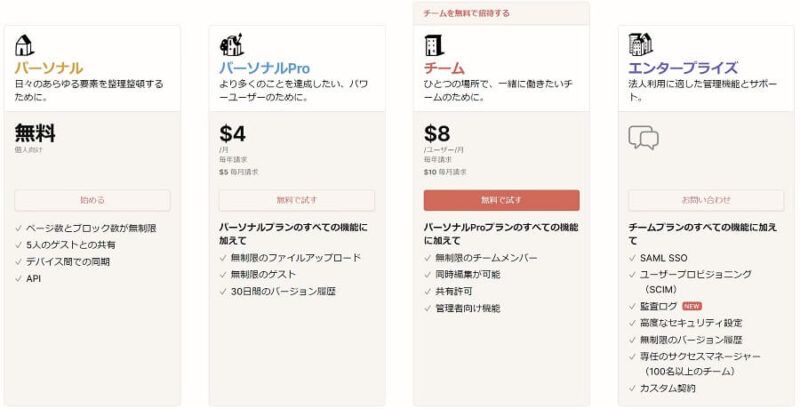This screenshot has width=800, height=409.
Task: Click the 無制限のファイルアップロード feature item
Action: coord(295,258)
